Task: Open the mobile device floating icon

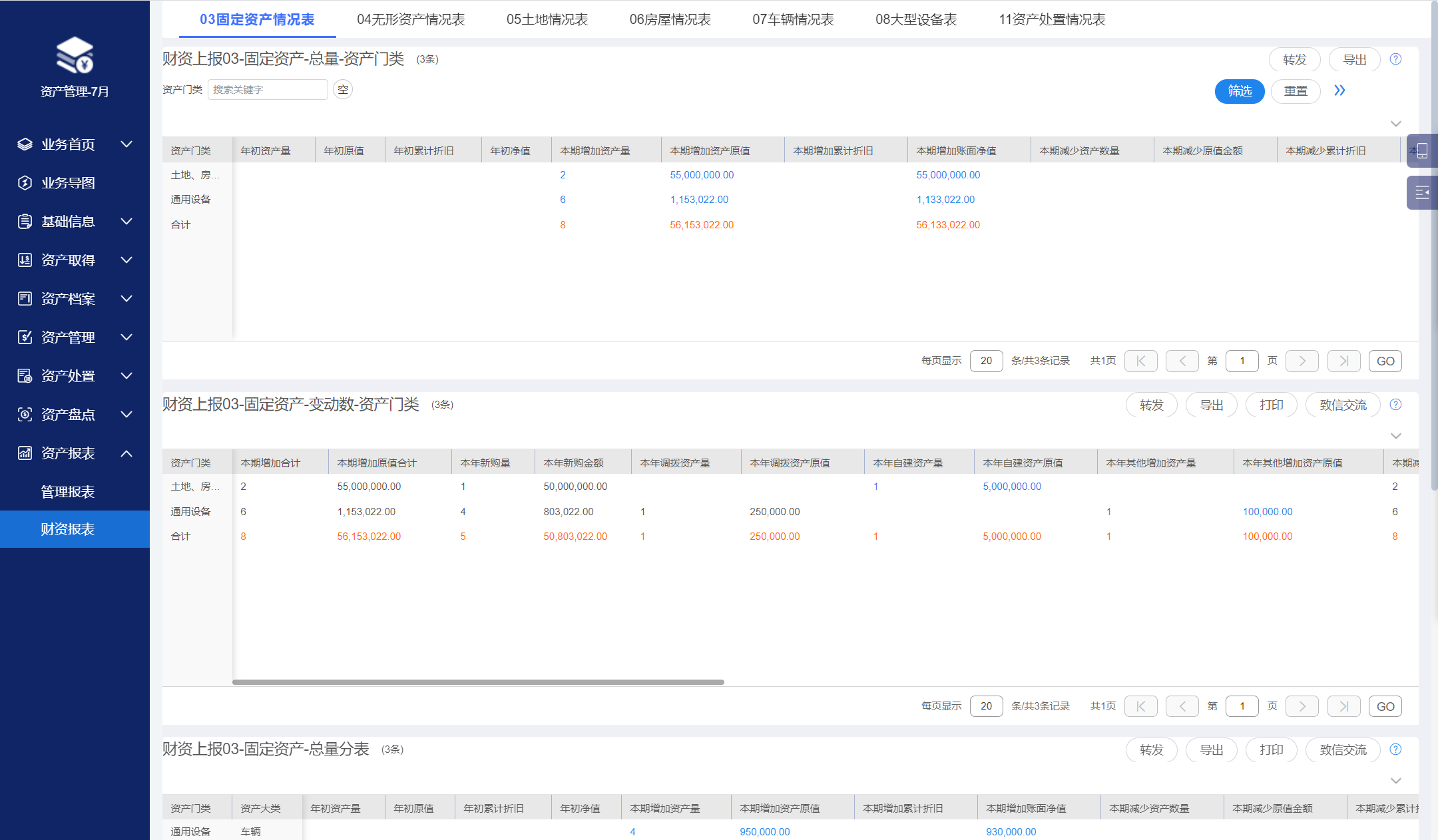Action: pyautogui.click(x=1421, y=151)
